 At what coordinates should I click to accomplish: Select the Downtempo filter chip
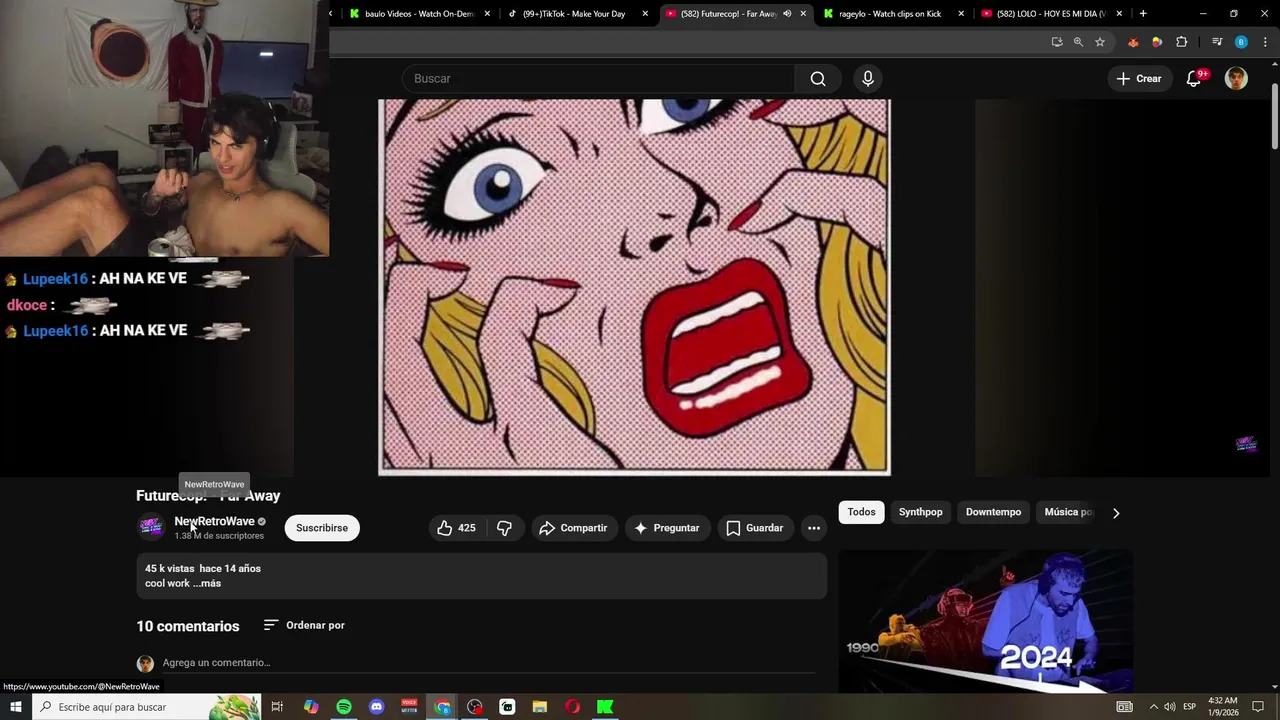click(x=993, y=512)
